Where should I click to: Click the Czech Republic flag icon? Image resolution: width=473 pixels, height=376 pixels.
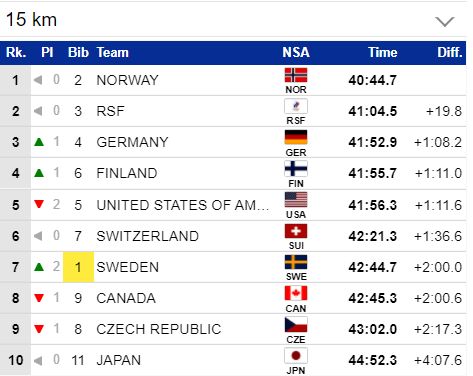(296, 325)
